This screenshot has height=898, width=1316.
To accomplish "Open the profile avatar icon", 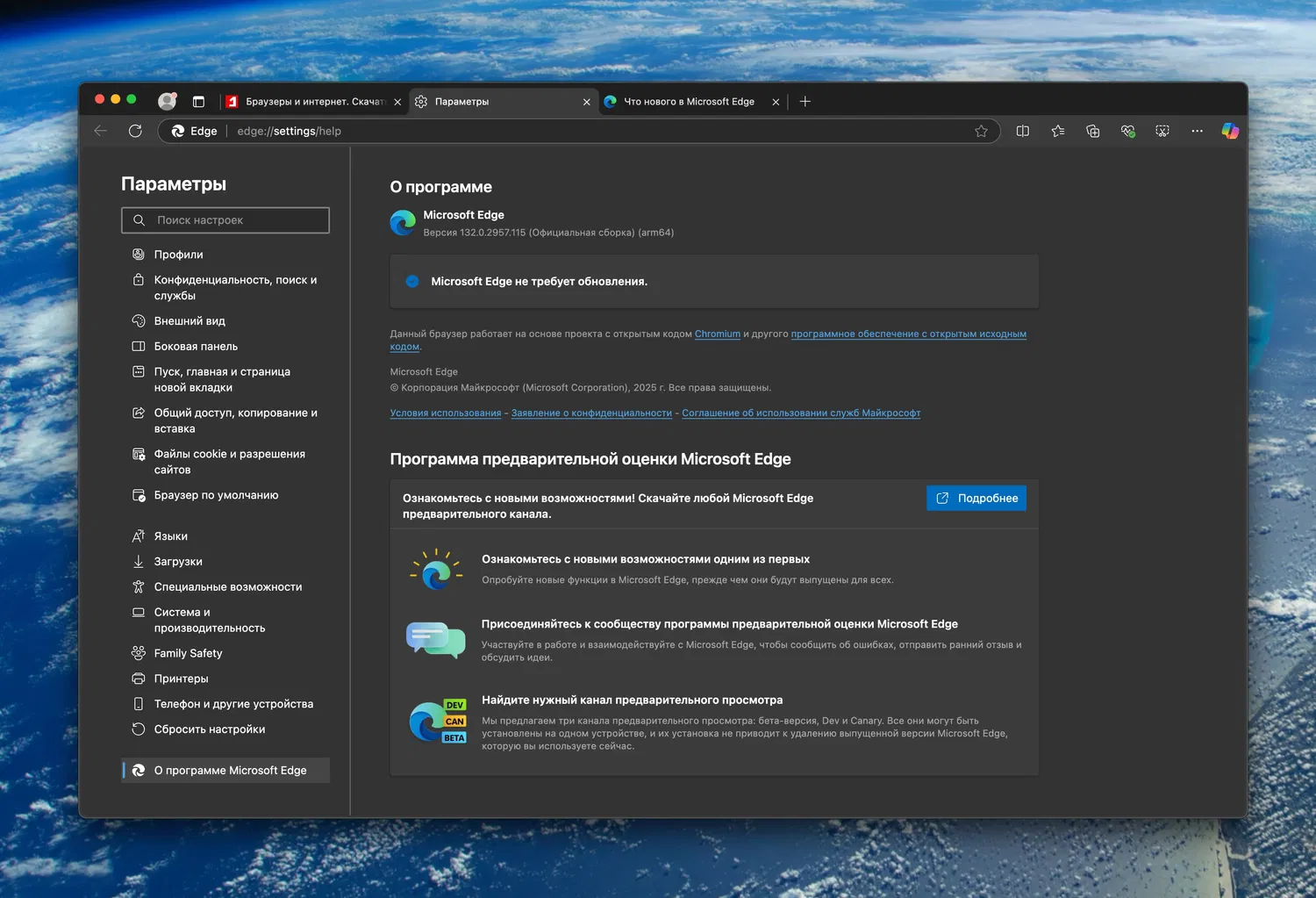I will (x=167, y=101).
